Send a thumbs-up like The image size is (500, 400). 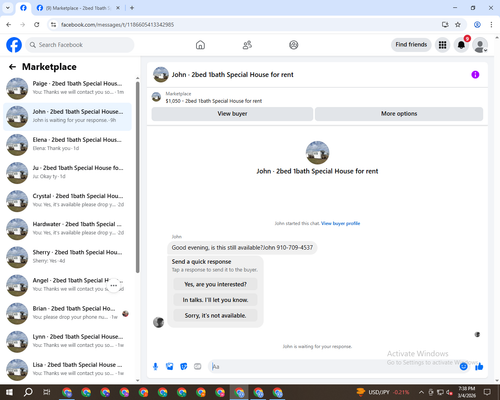(479, 367)
